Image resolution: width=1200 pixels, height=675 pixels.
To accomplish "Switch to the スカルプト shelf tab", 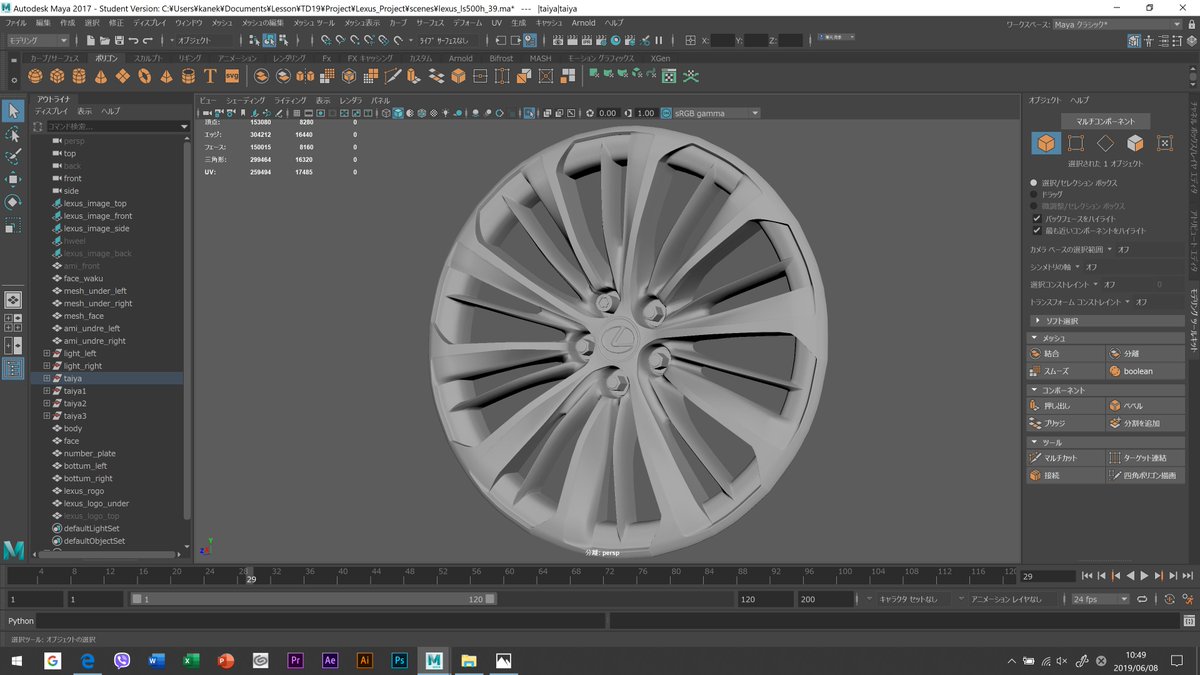I will click(147, 59).
